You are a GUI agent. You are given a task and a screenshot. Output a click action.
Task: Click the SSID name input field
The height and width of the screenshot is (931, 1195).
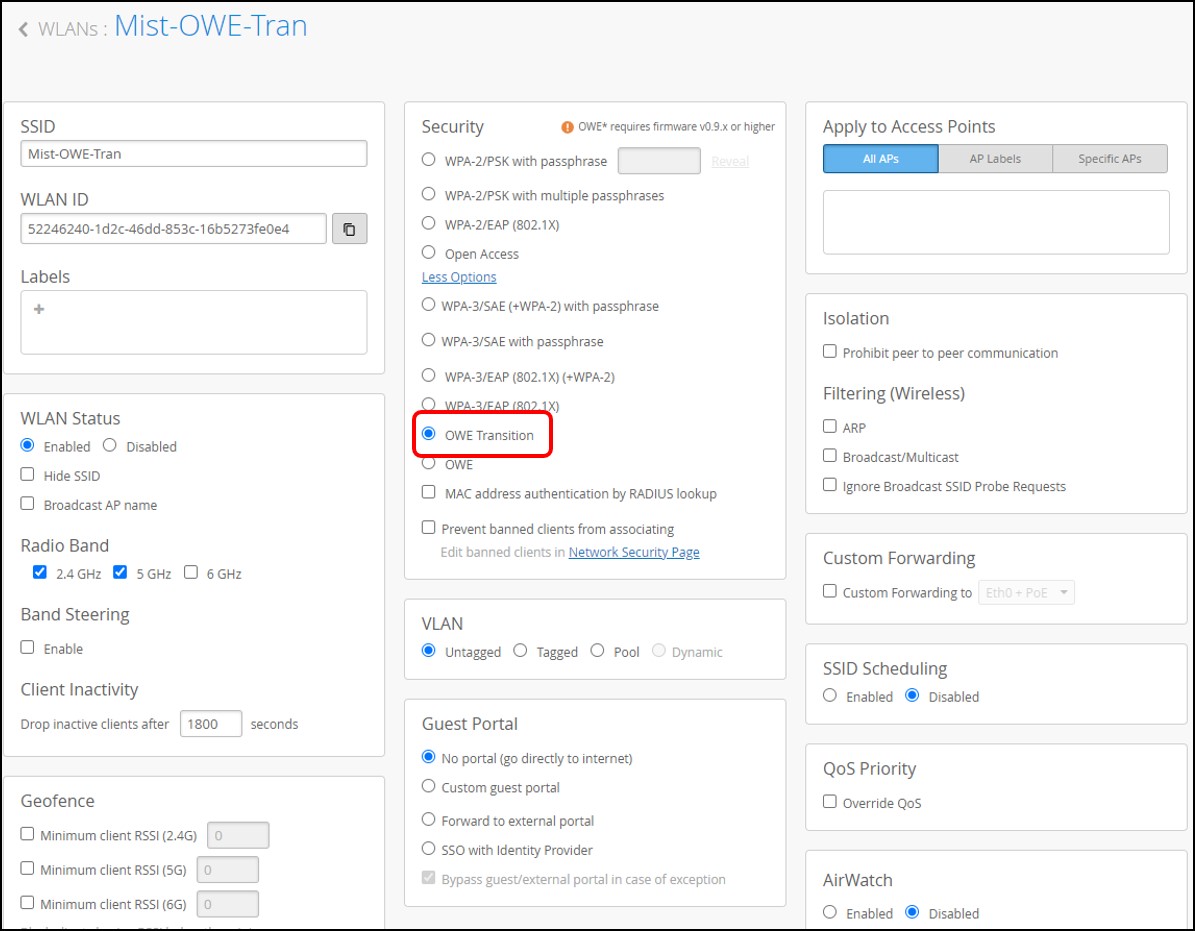pos(194,154)
